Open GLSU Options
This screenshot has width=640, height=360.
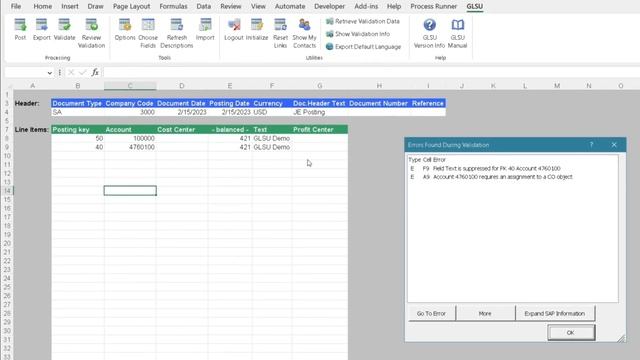[x=125, y=30]
